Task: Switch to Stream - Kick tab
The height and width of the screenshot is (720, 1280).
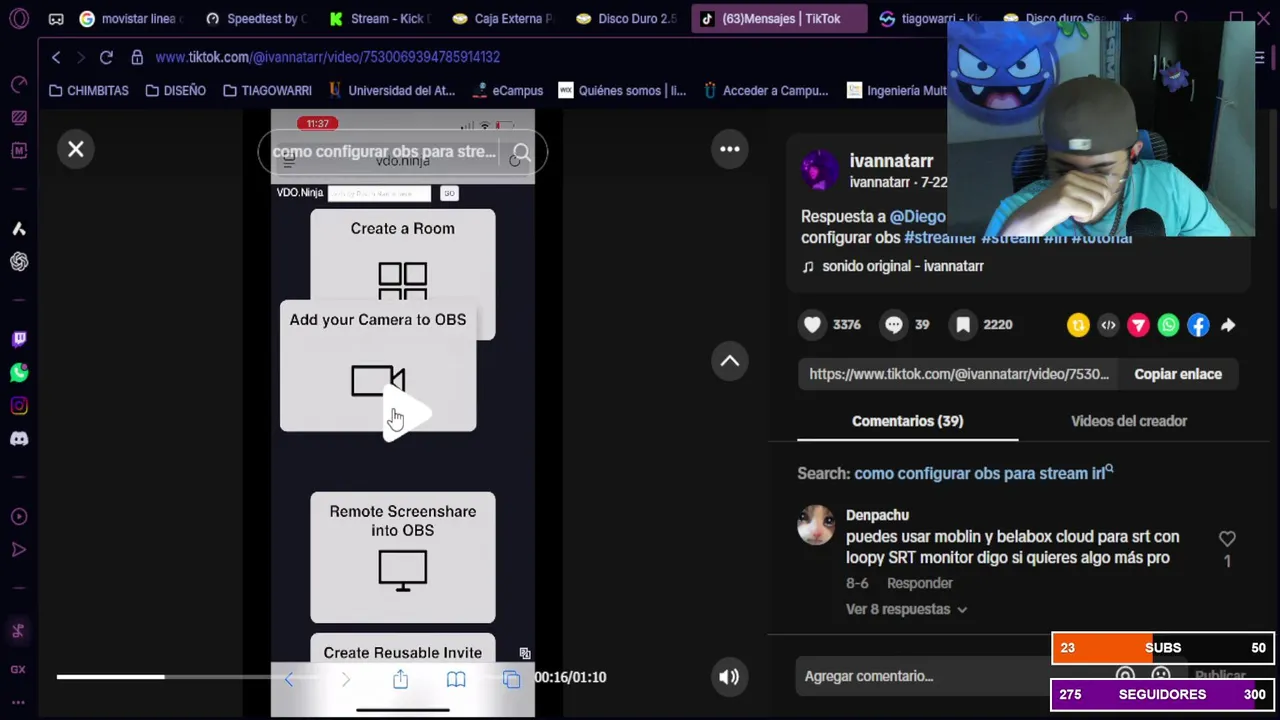Action: point(381,18)
